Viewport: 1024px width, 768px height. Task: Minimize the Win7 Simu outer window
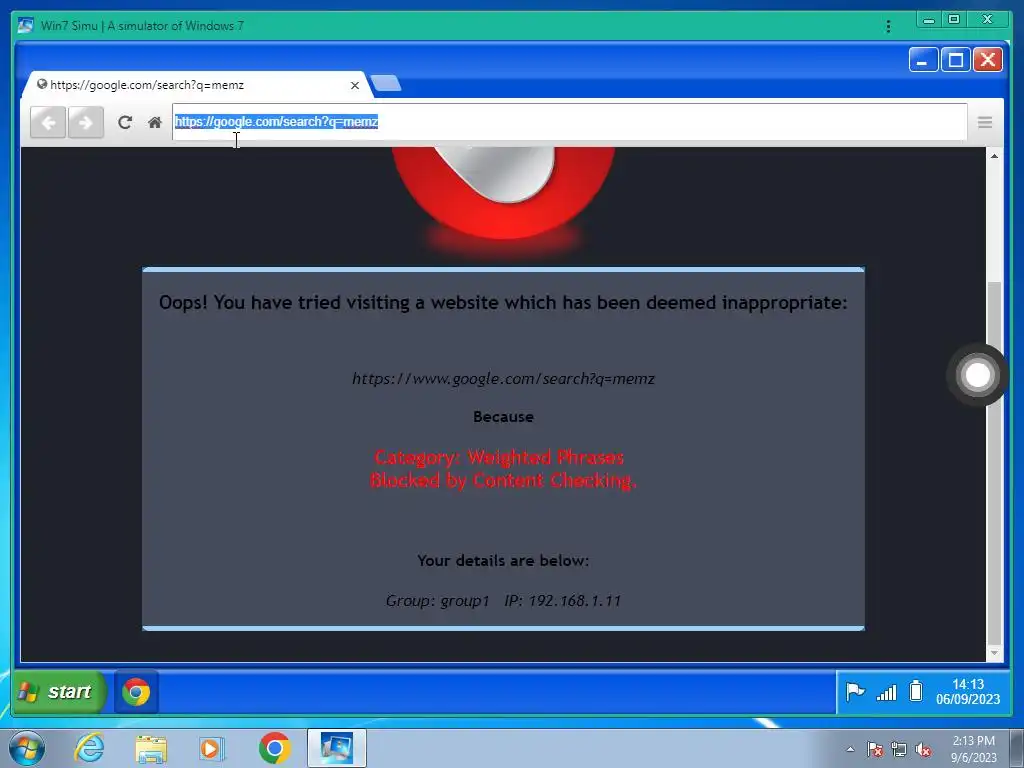(929, 20)
